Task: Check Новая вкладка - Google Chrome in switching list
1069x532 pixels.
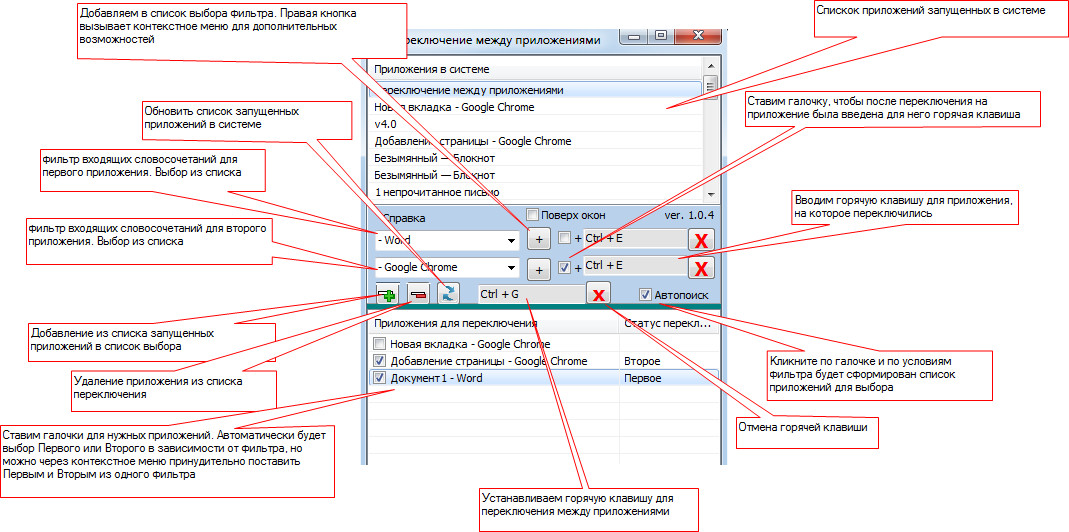Action: (380, 344)
